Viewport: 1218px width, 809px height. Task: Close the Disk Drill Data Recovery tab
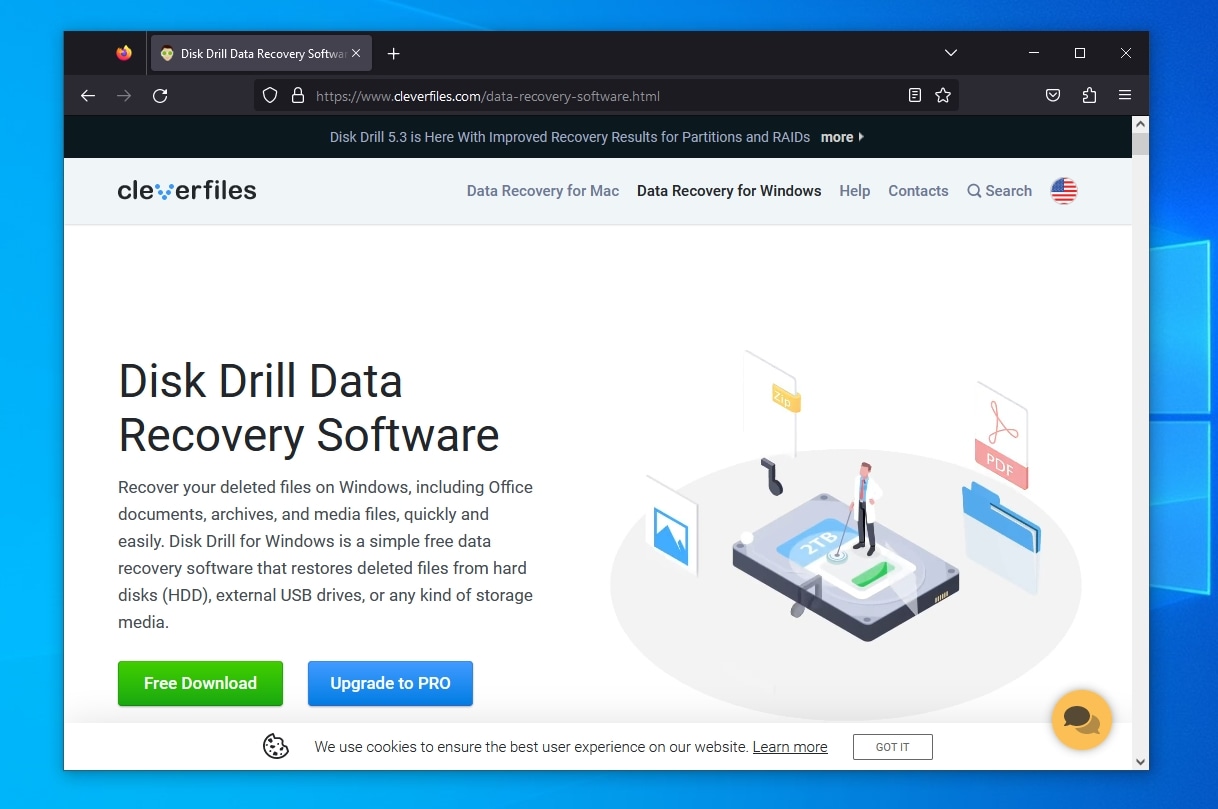(356, 54)
